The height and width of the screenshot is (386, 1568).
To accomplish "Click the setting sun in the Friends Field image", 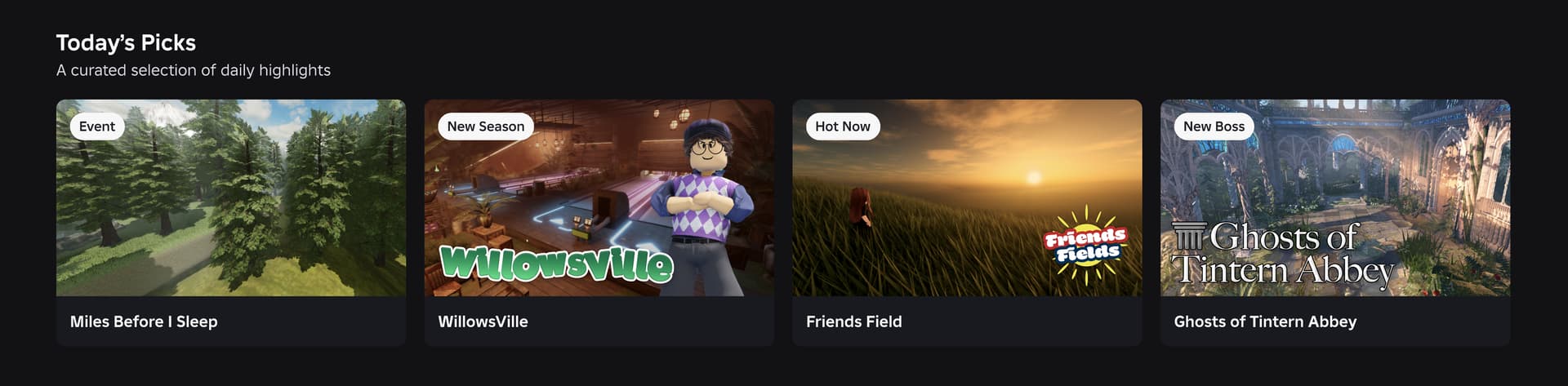I will (x=1034, y=177).
